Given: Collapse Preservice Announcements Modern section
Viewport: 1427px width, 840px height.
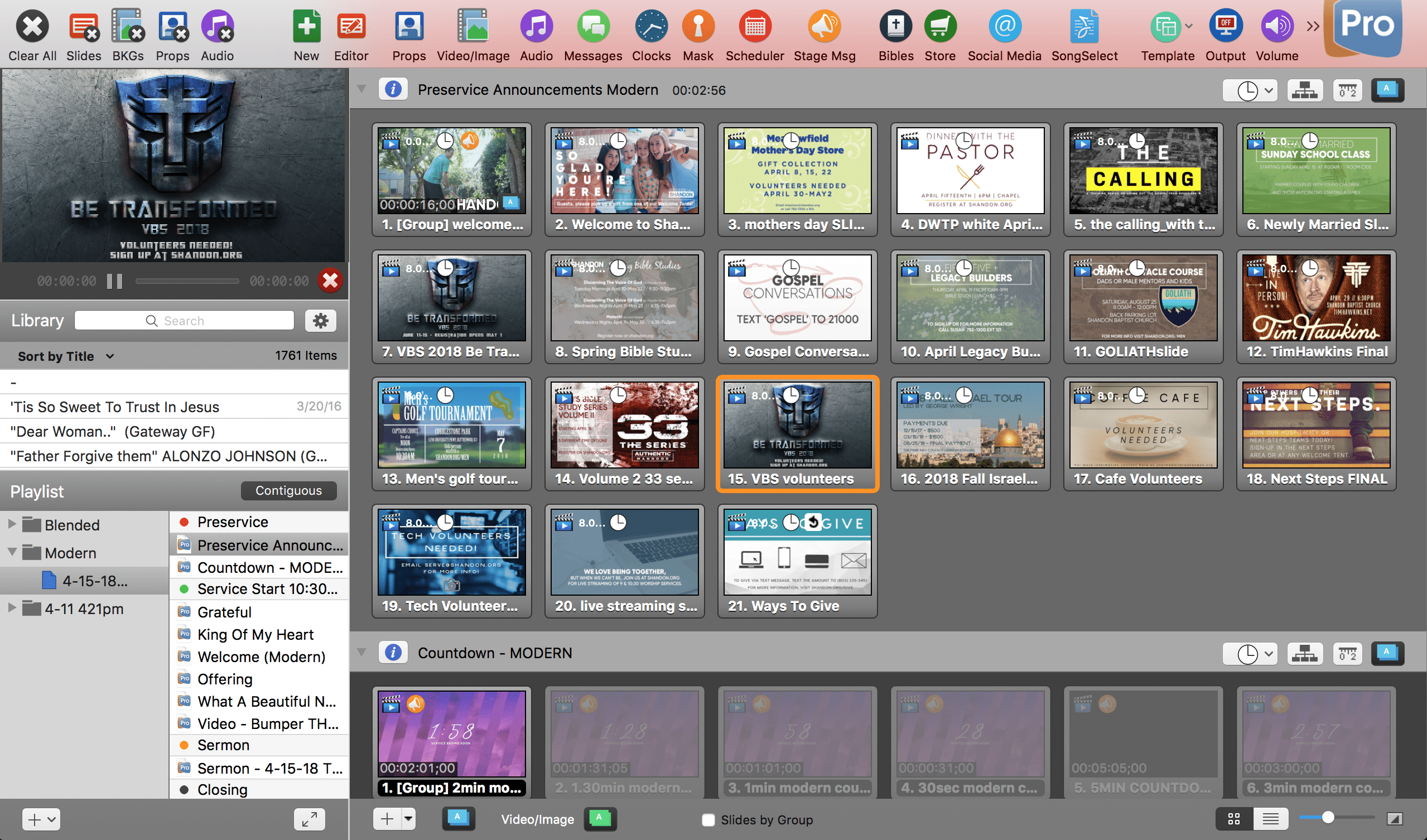Looking at the screenshot, I should click(x=361, y=89).
